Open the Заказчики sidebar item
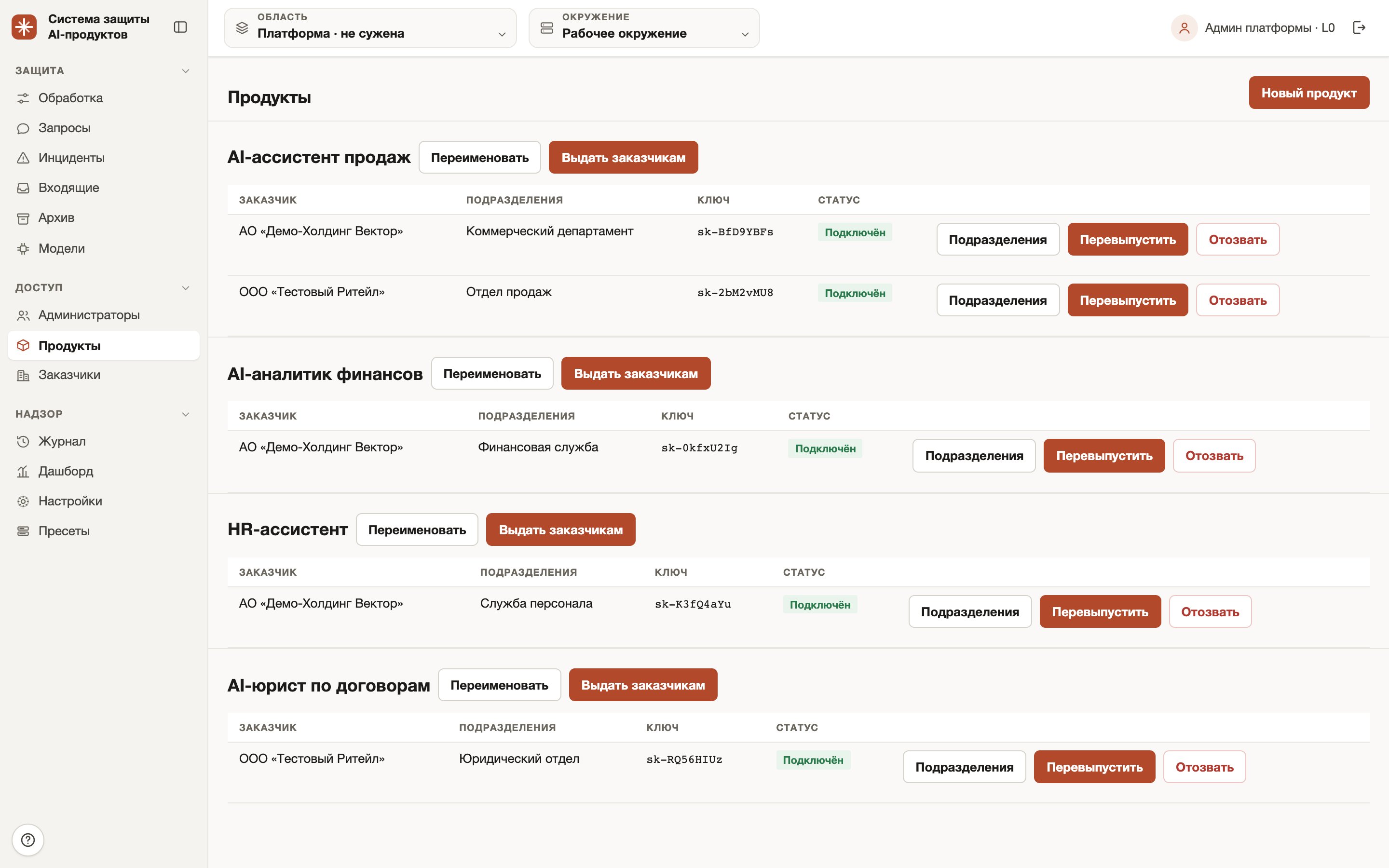 coord(103,376)
